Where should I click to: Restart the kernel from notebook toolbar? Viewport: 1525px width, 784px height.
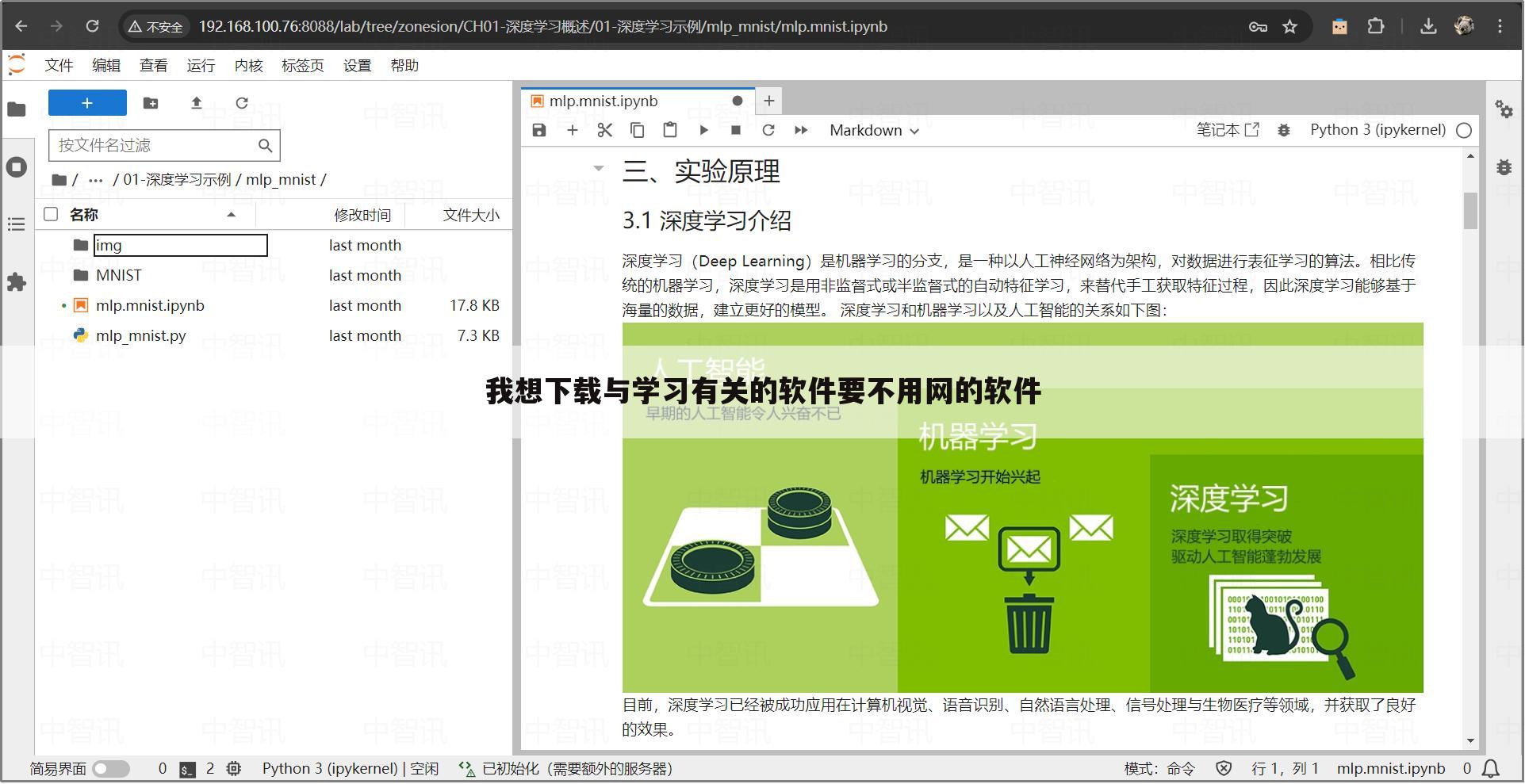coord(768,130)
